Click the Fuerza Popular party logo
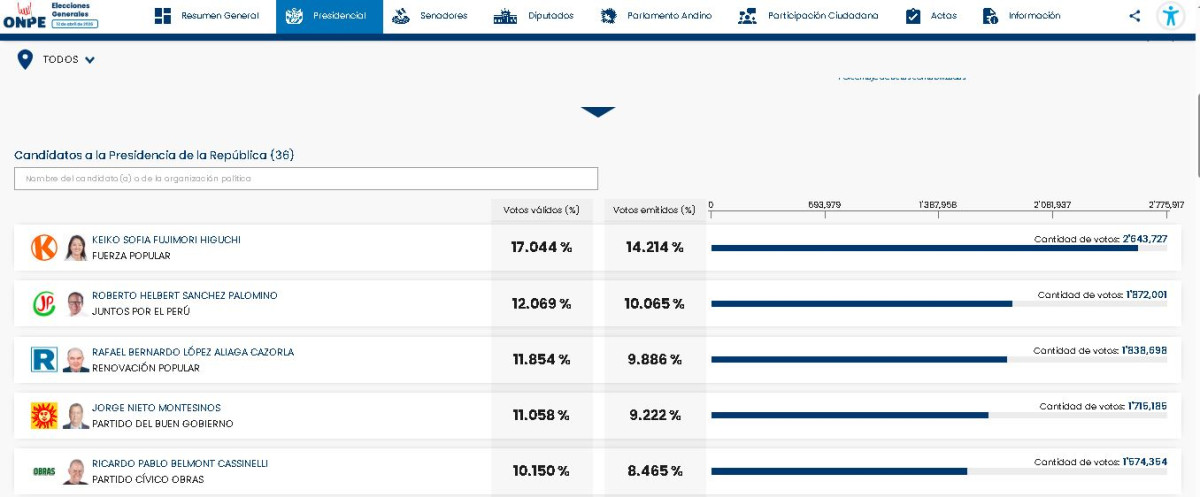This screenshot has height=497, width=1200. [44, 248]
